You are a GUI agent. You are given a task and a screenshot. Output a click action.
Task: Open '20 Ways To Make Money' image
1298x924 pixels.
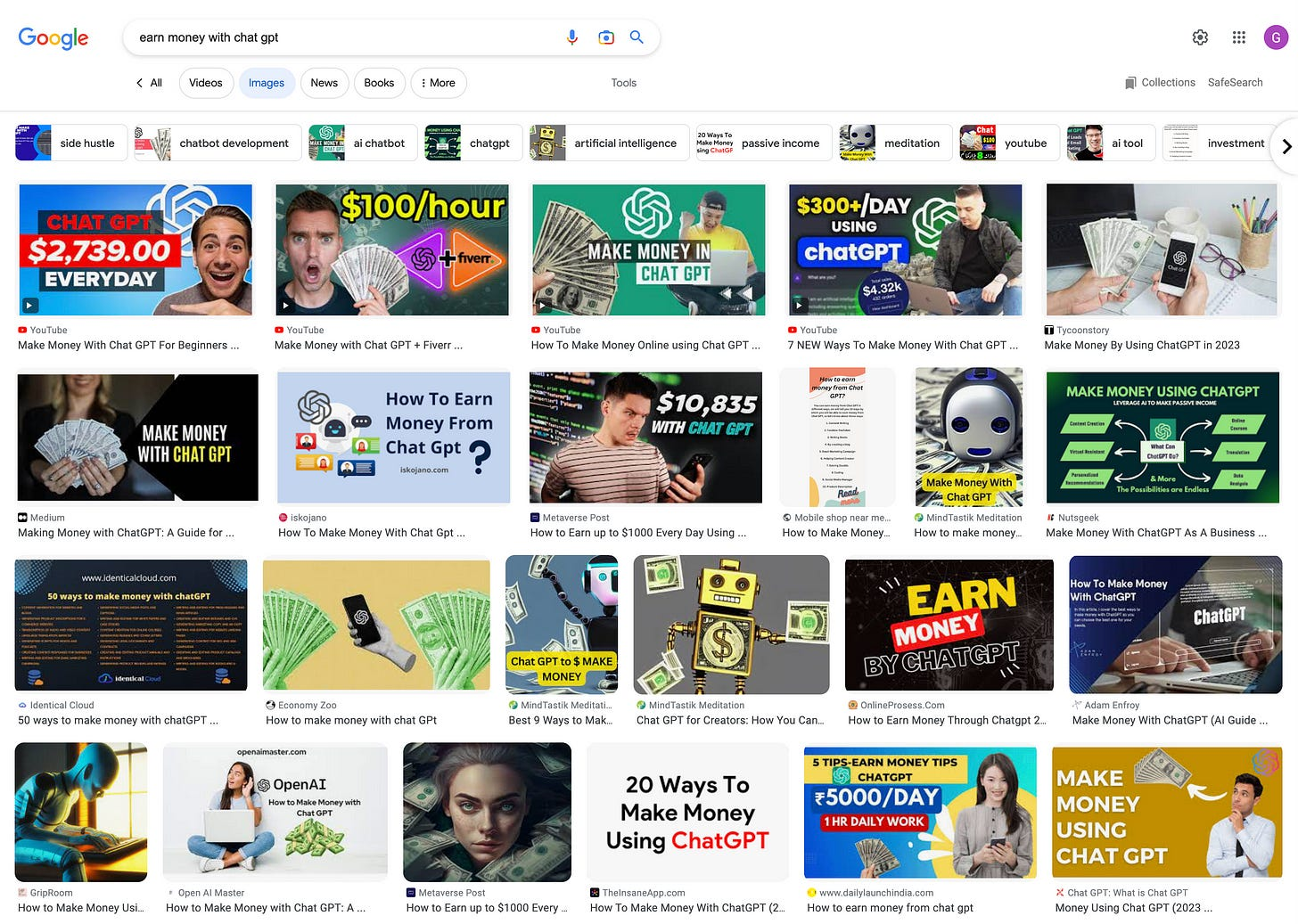tap(687, 813)
